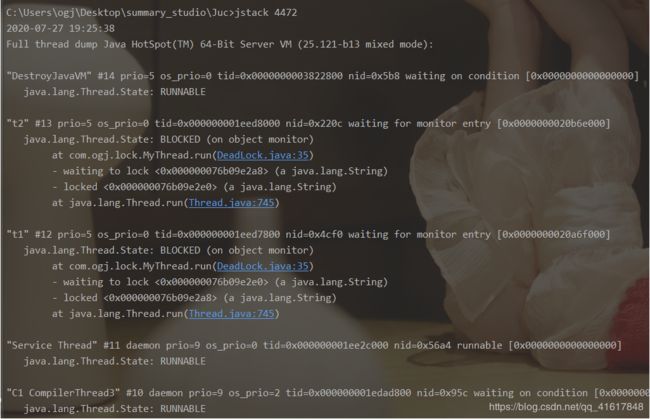Select the "C1 CompilerThread3" #10 header line
Image resolution: width=650 pixels, height=419 pixels.
[327, 393]
